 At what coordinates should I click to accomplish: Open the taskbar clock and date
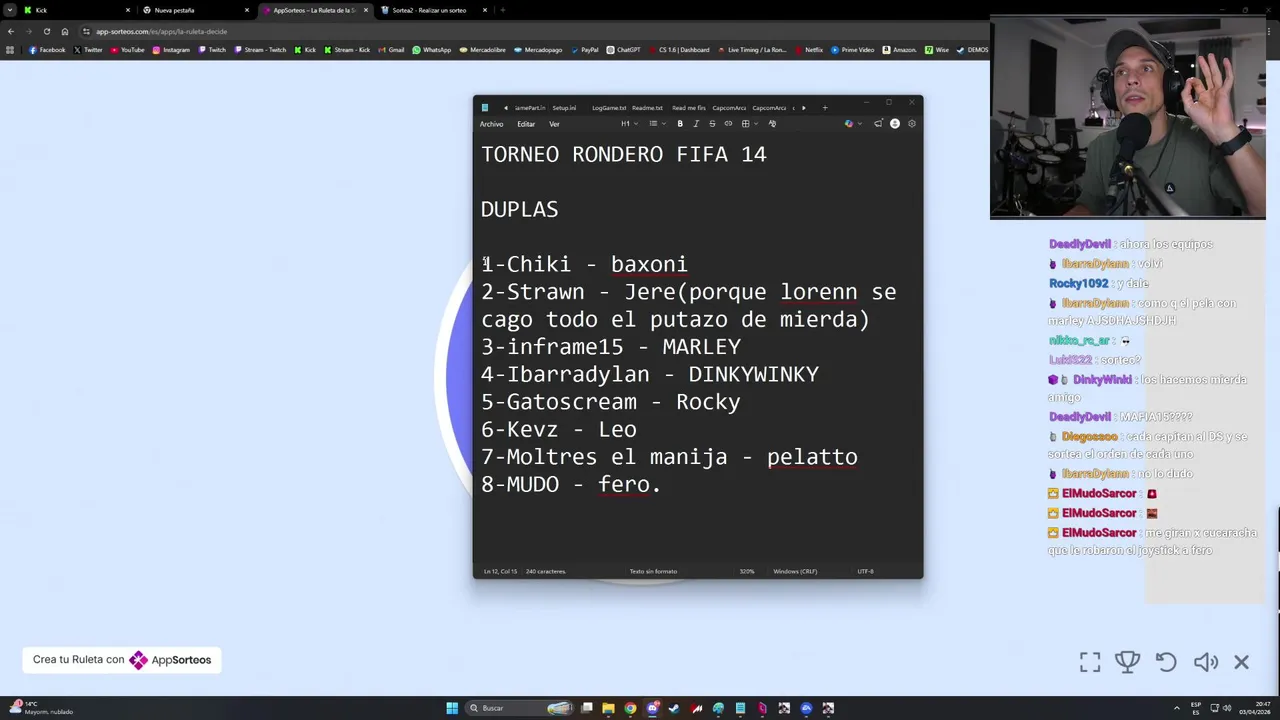[x=1254, y=708]
